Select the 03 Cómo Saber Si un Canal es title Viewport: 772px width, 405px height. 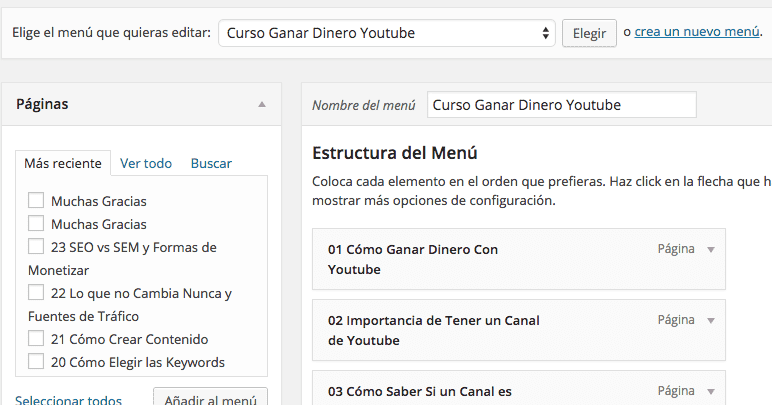click(x=419, y=392)
